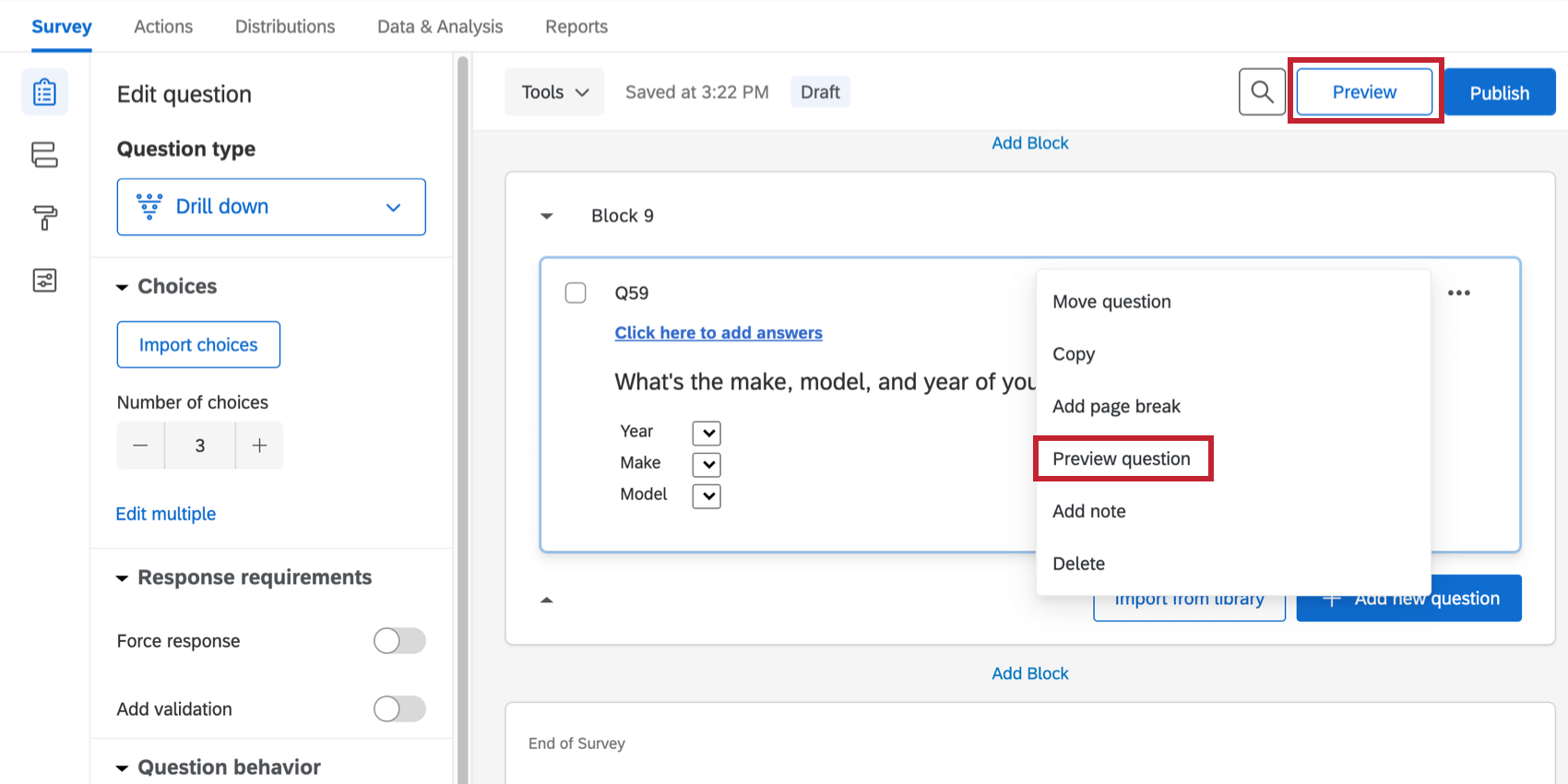Open the survey options icon in sidebar
The width and height of the screenshot is (1568, 784).
(44, 280)
